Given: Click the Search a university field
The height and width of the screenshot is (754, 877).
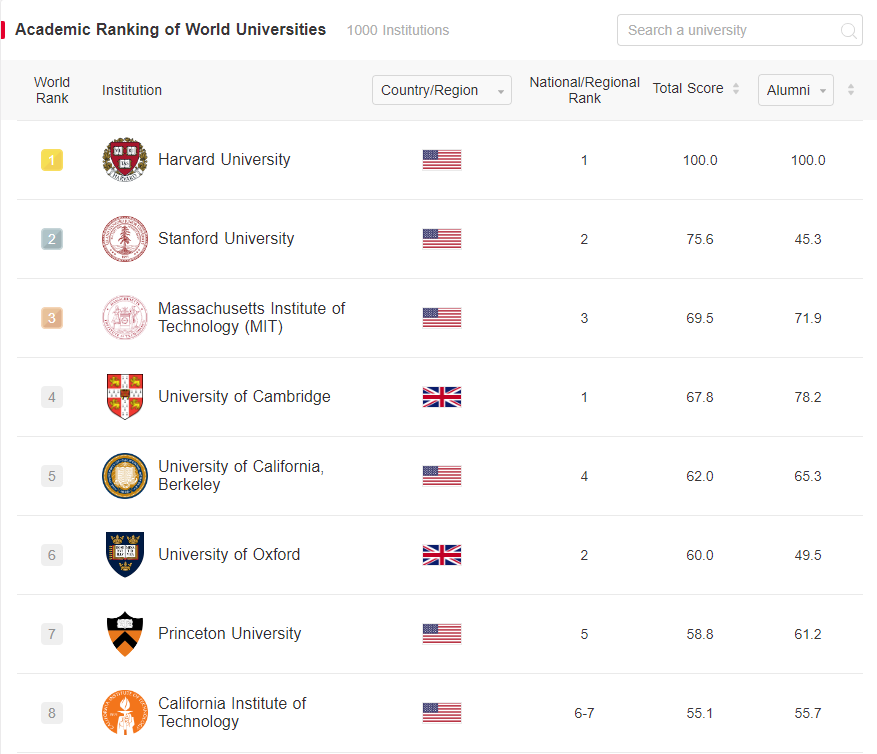Looking at the screenshot, I should [x=739, y=30].
